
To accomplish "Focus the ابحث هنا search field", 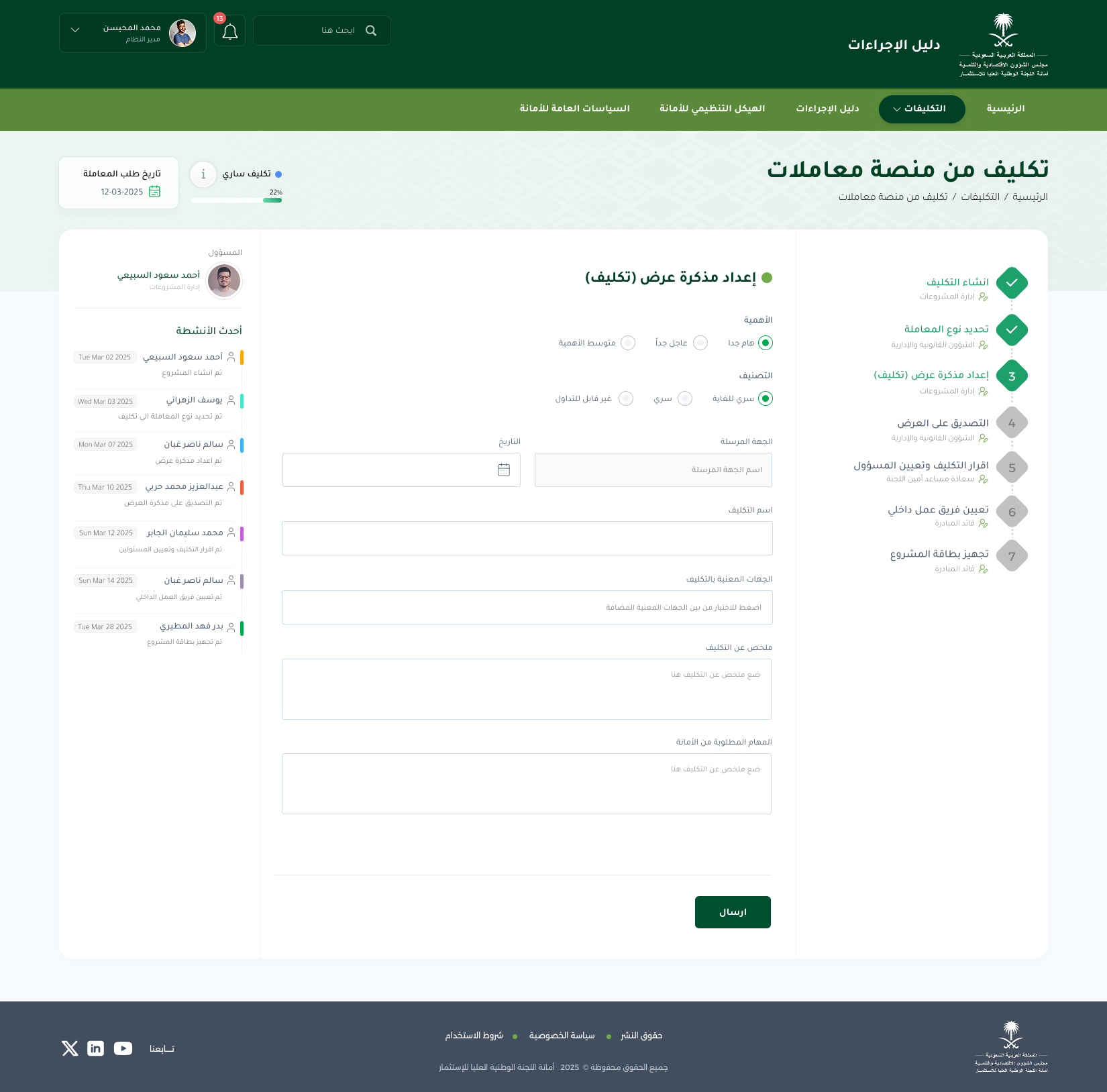I will point(322,31).
